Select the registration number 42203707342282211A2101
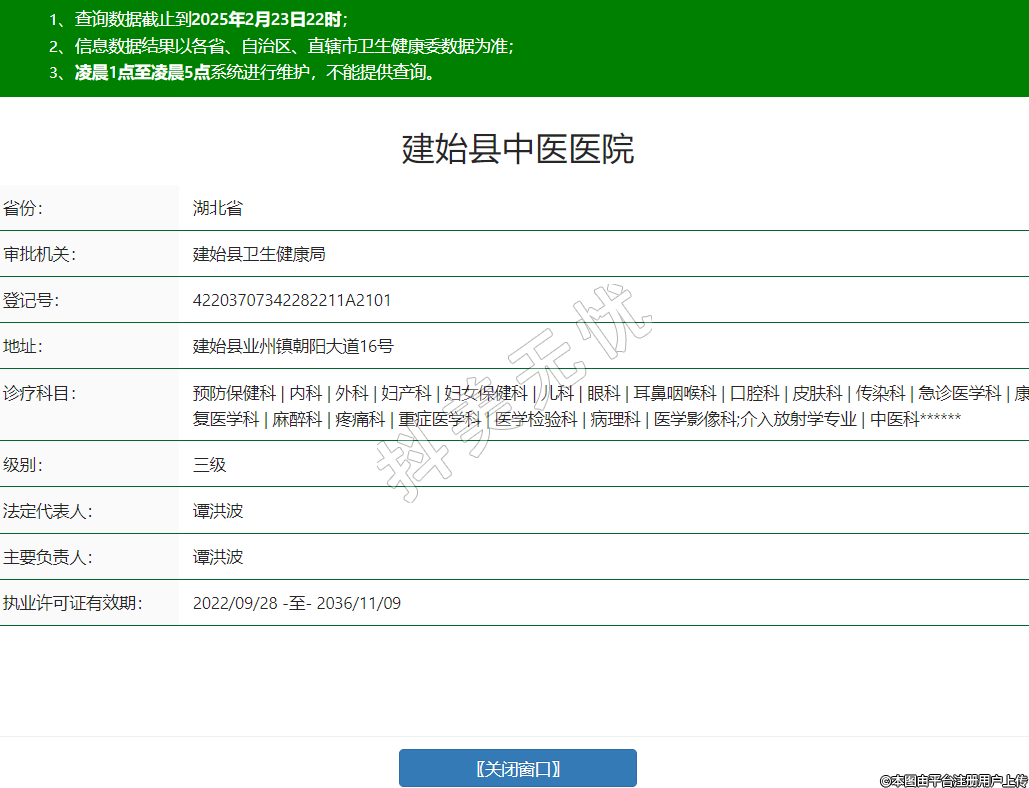The image size is (1029, 788). point(292,300)
